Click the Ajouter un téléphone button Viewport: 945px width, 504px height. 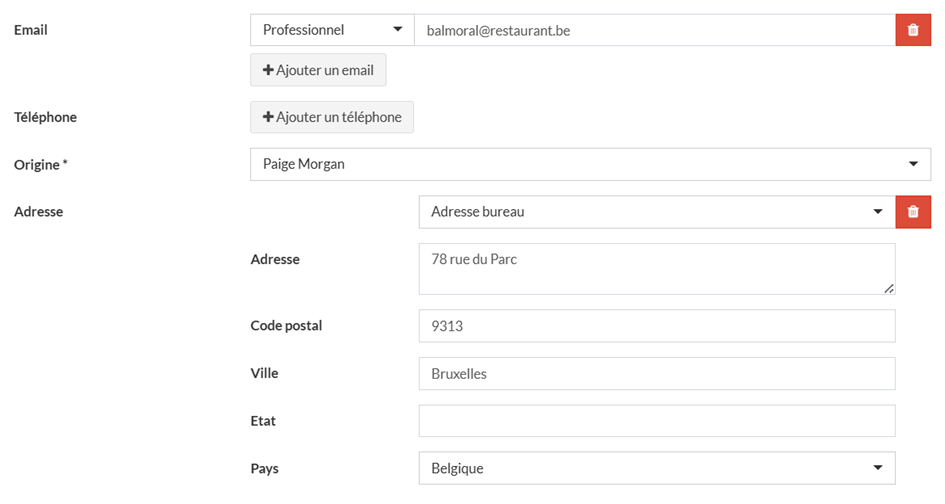click(x=332, y=117)
